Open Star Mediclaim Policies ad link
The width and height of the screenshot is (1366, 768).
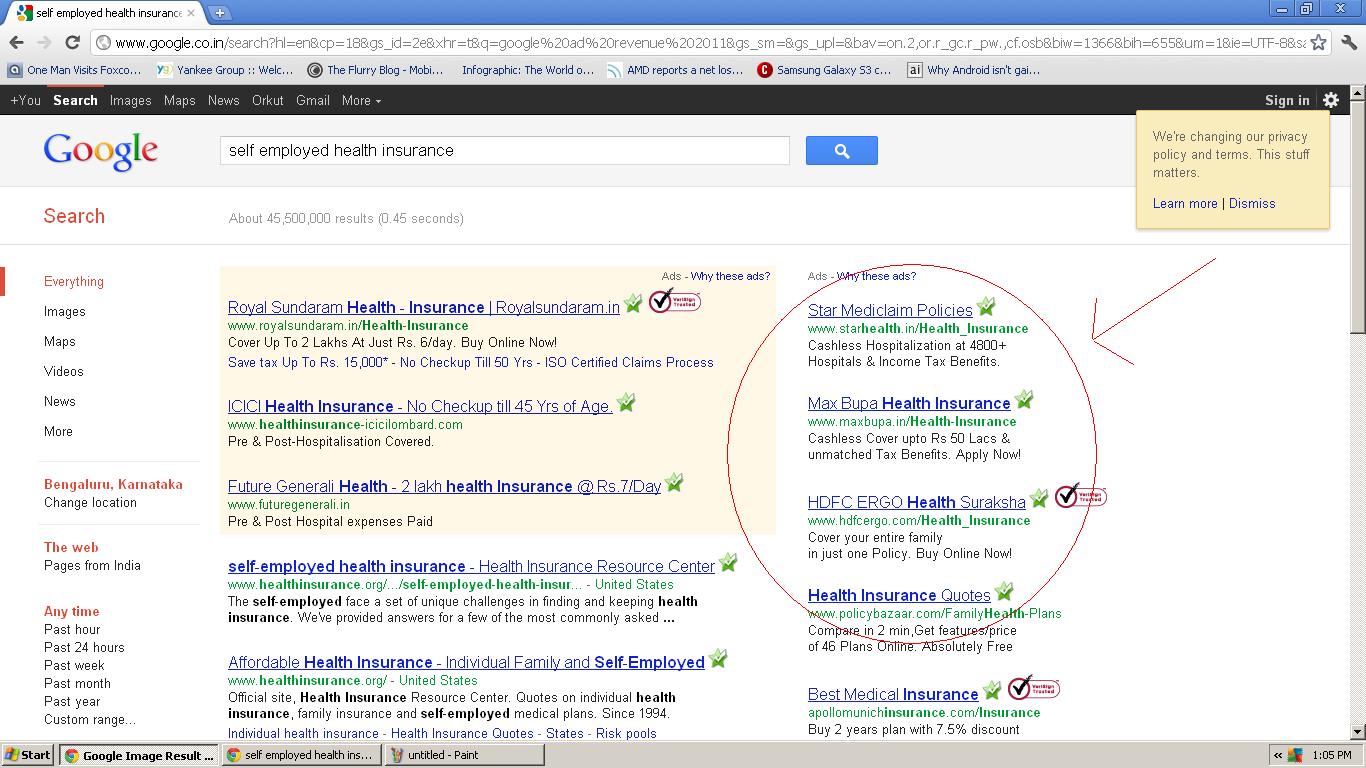tap(890, 310)
